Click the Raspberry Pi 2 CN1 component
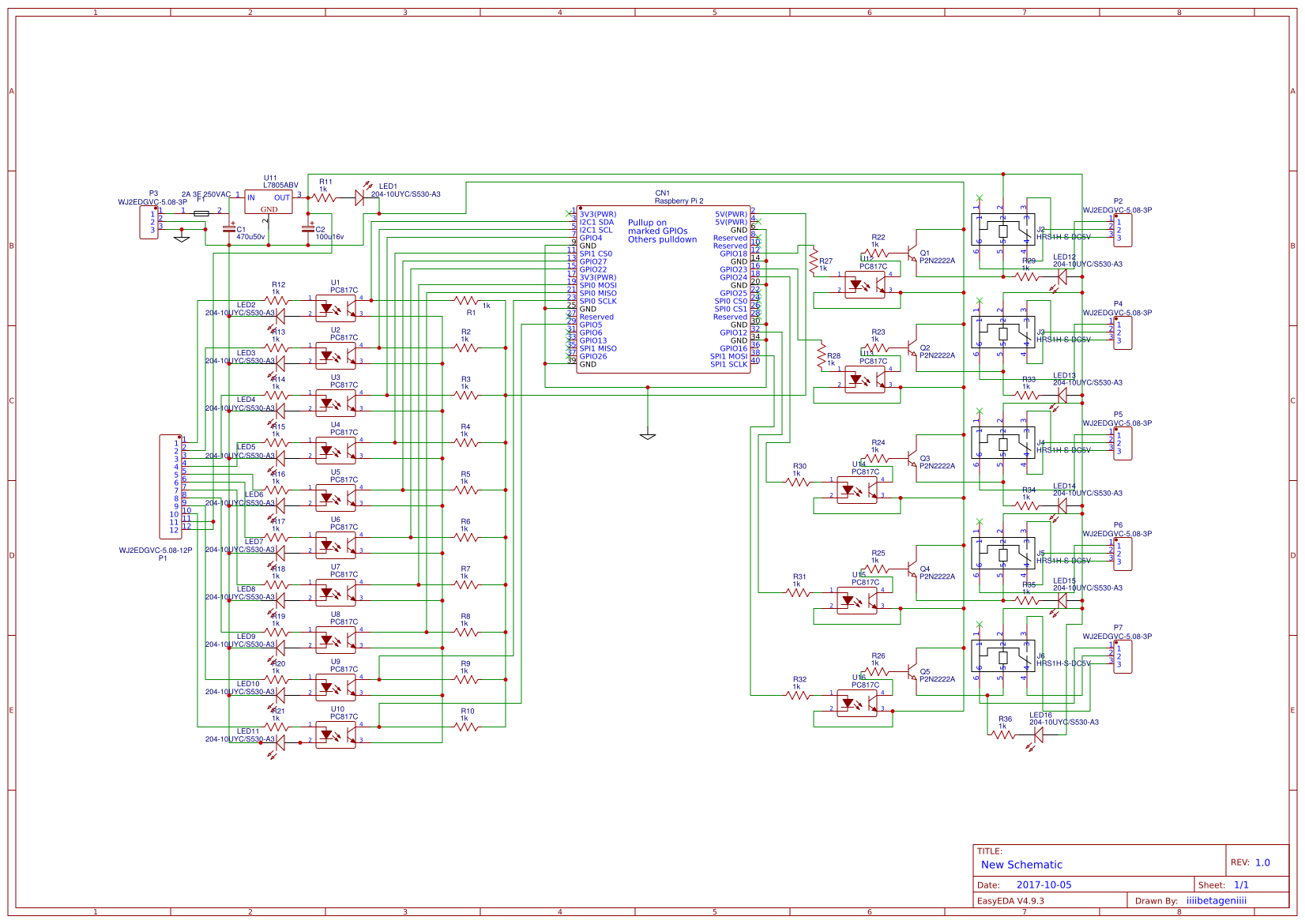The image size is (1305, 924). coord(664,289)
